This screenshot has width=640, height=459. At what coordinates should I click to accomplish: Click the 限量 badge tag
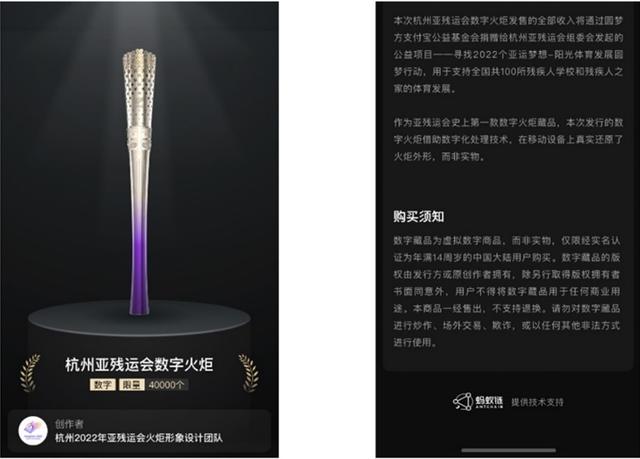point(131,385)
